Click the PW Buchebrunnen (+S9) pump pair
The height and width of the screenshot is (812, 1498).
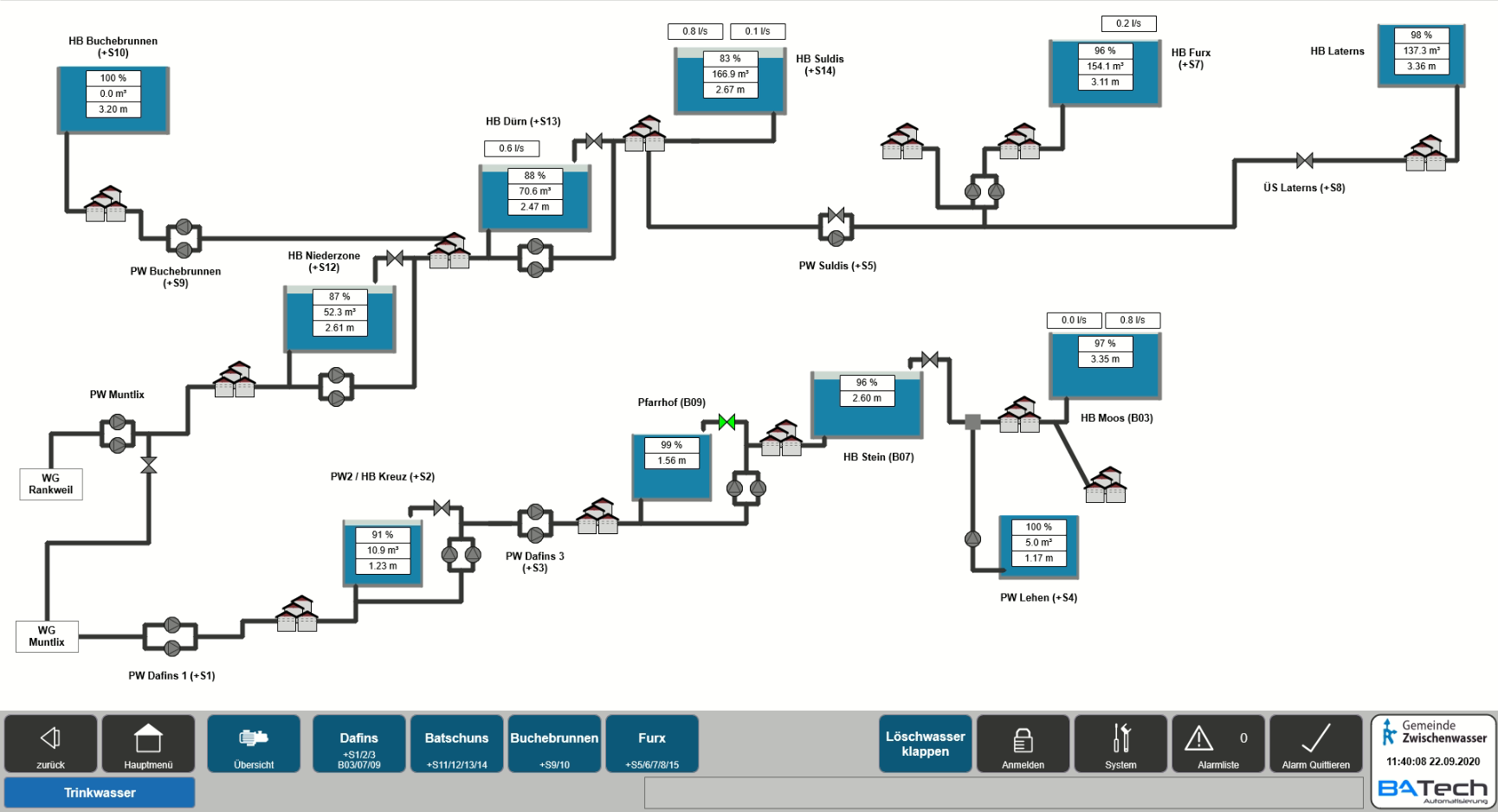point(184,238)
